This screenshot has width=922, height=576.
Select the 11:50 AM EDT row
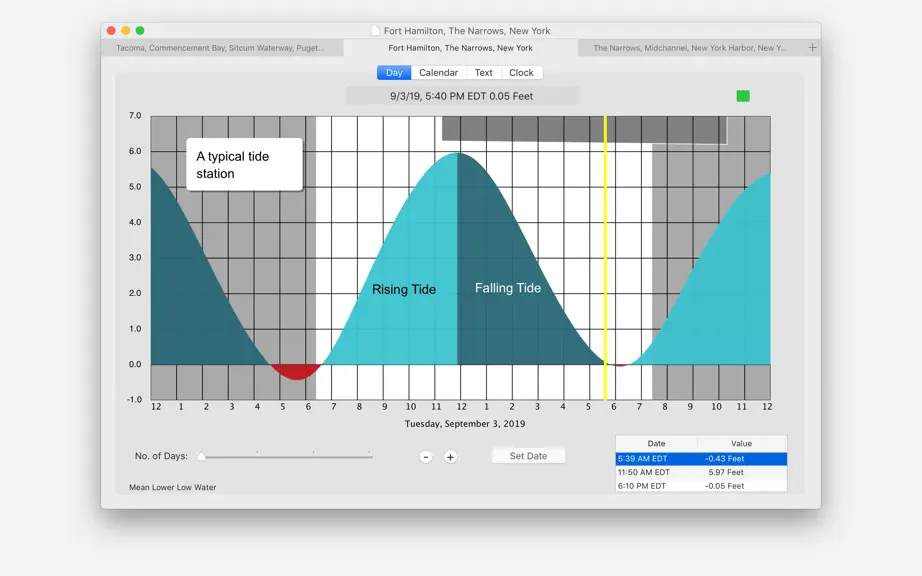(x=701, y=472)
